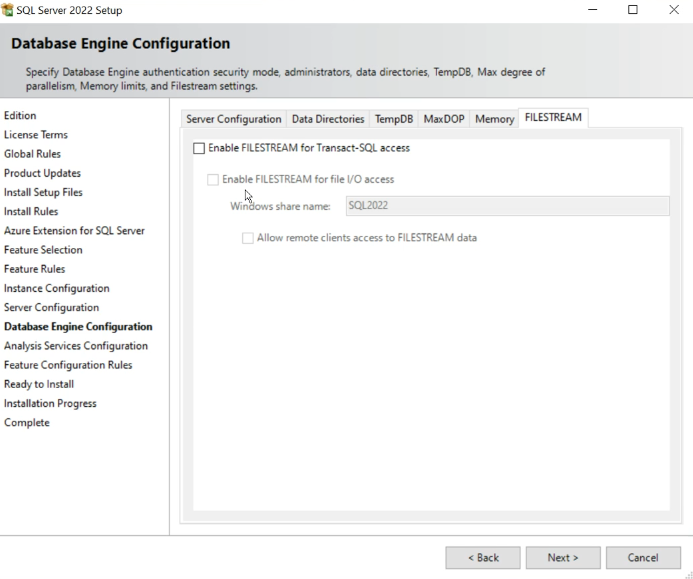Select Installation Progress step
The height and width of the screenshot is (579, 693).
[50, 404]
